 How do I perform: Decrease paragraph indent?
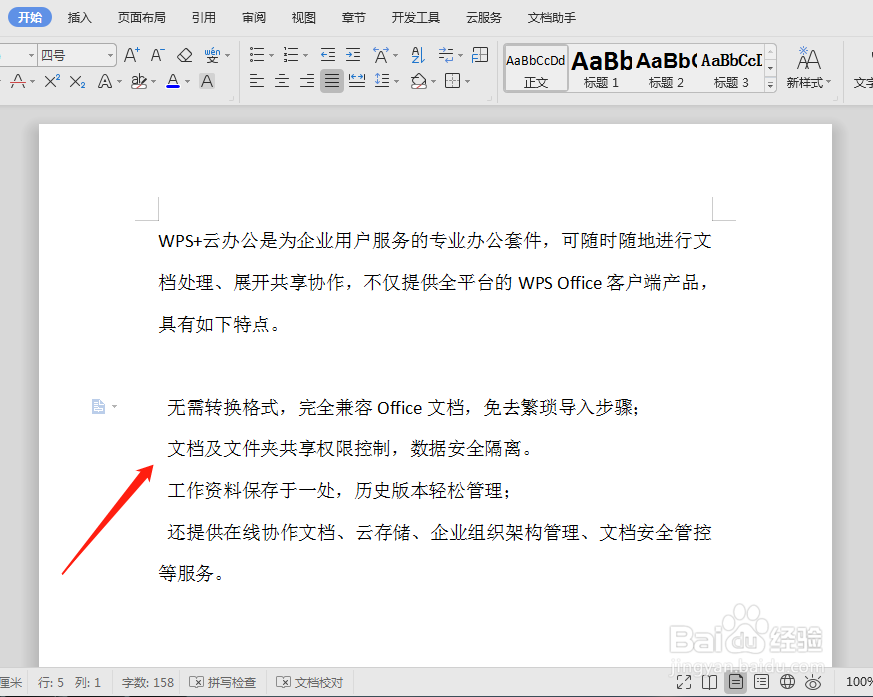[x=328, y=55]
